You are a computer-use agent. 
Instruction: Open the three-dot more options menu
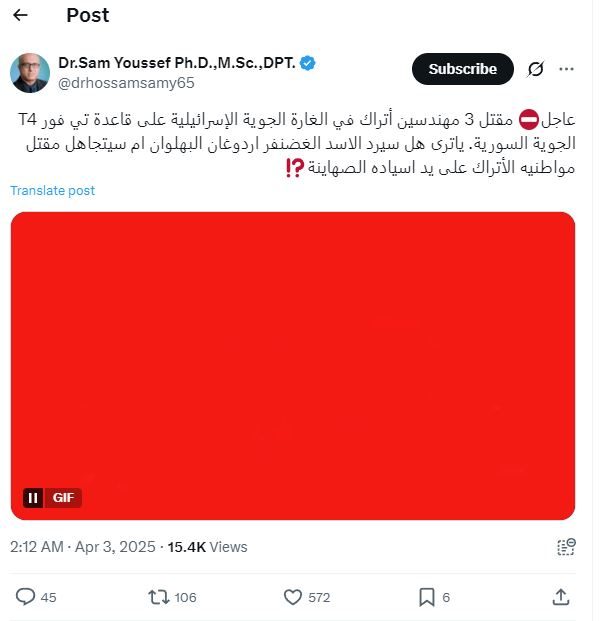[566, 69]
